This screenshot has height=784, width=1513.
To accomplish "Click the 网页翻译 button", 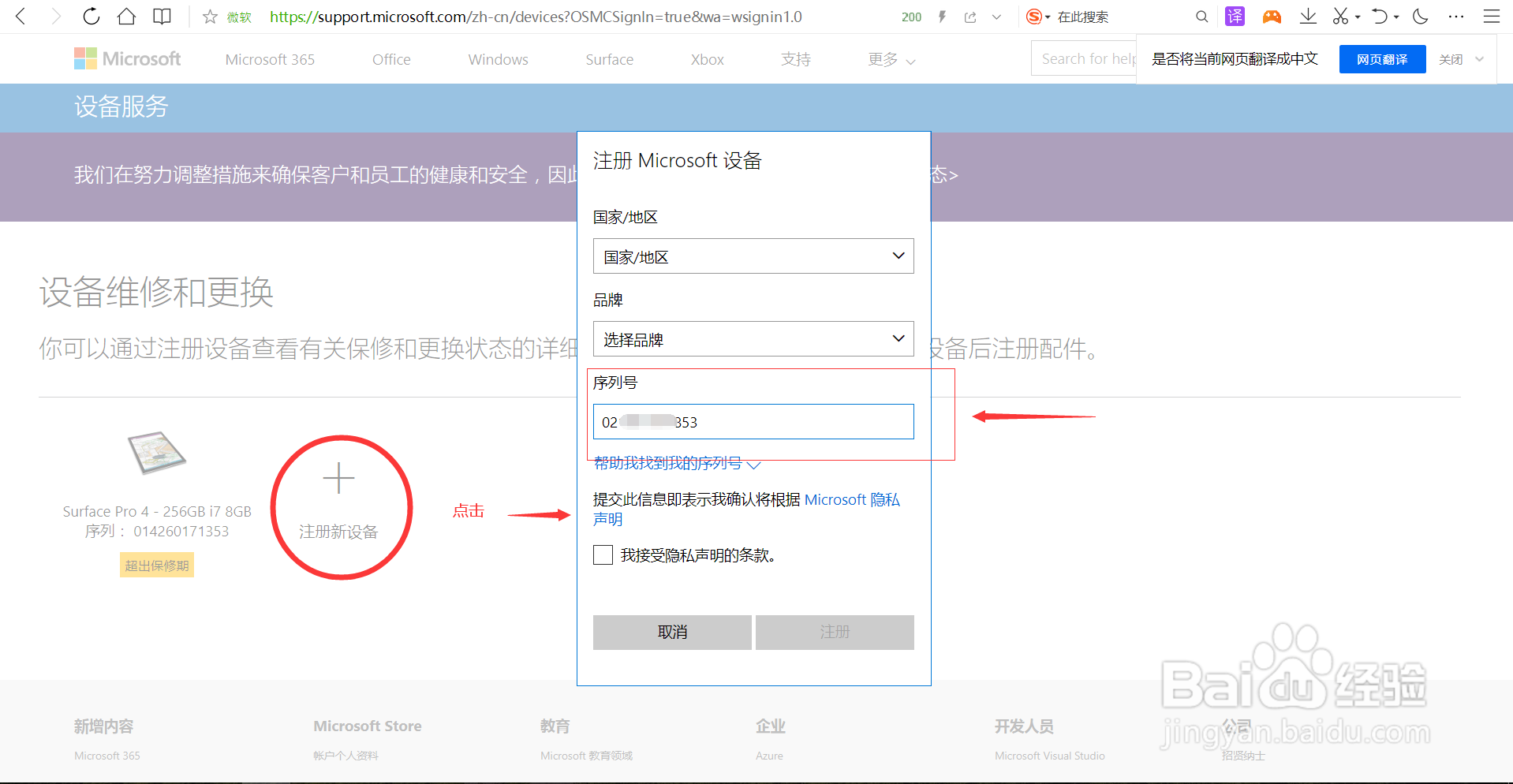I will (1382, 59).
